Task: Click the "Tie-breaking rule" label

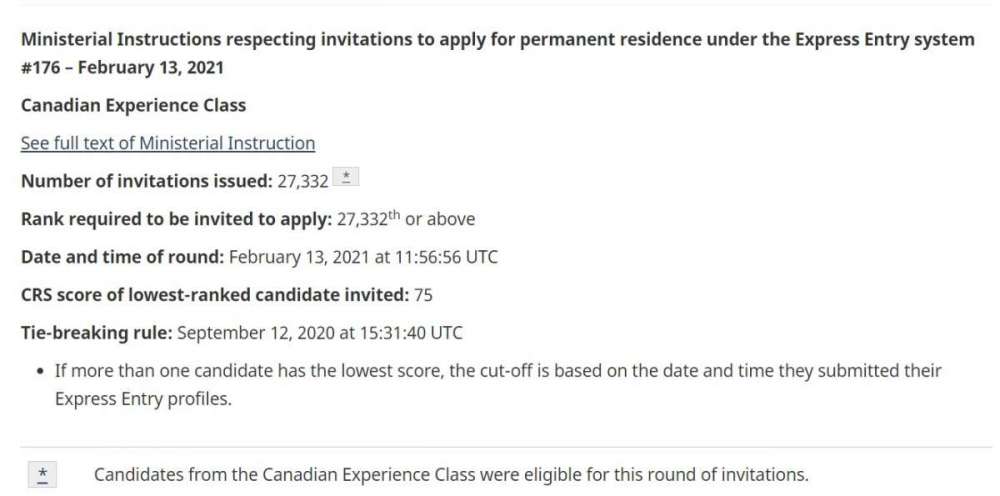Action: tap(97, 332)
